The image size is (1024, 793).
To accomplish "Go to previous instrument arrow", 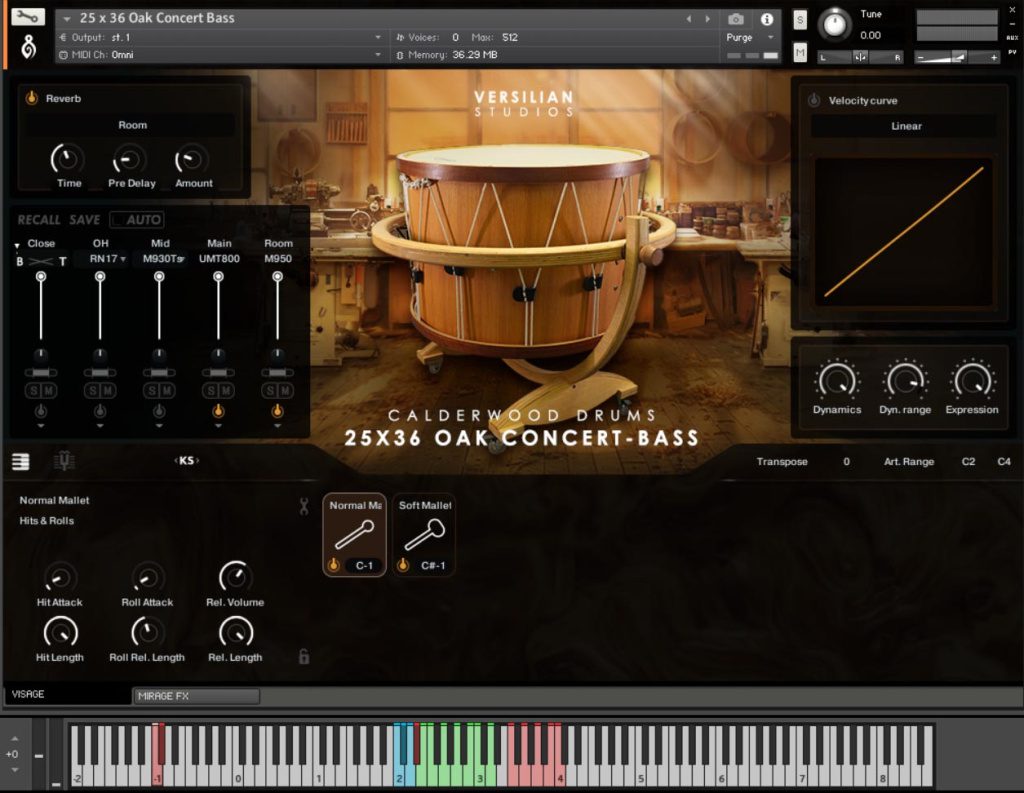I will pyautogui.click(x=688, y=19).
